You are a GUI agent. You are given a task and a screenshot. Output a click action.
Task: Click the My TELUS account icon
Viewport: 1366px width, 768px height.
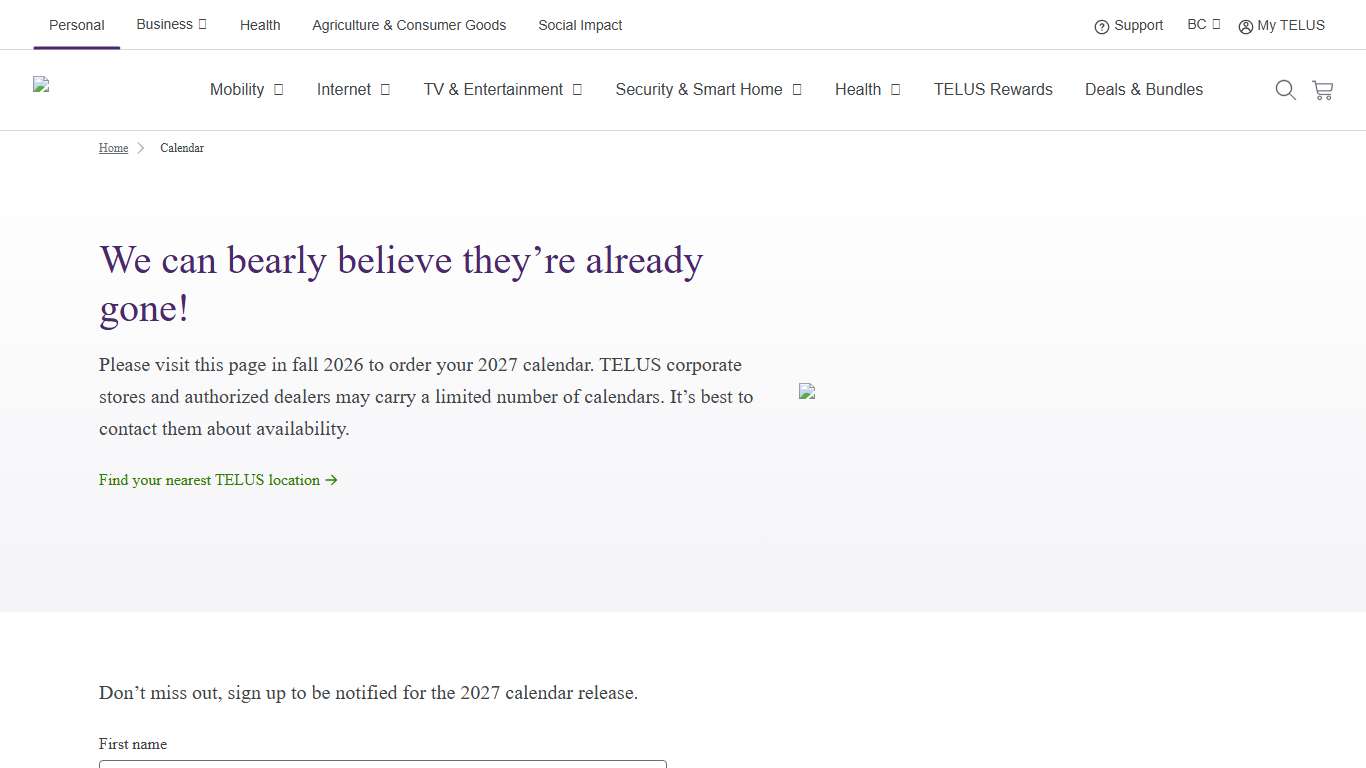pyautogui.click(x=1245, y=27)
